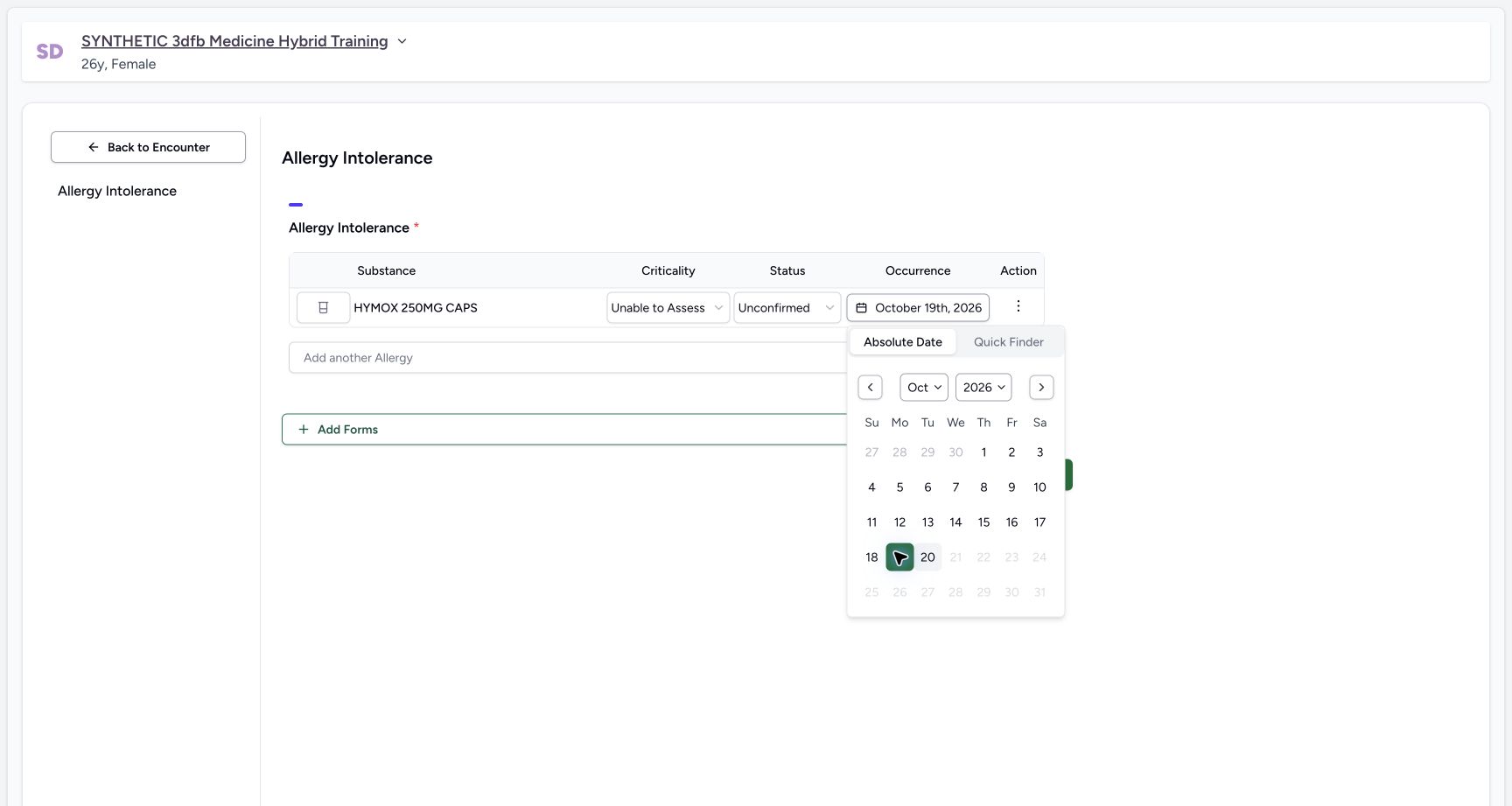The width and height of the screenshot is (1512, 806).
Task: Select October 15 in the calendar
Action: (983, 522)
